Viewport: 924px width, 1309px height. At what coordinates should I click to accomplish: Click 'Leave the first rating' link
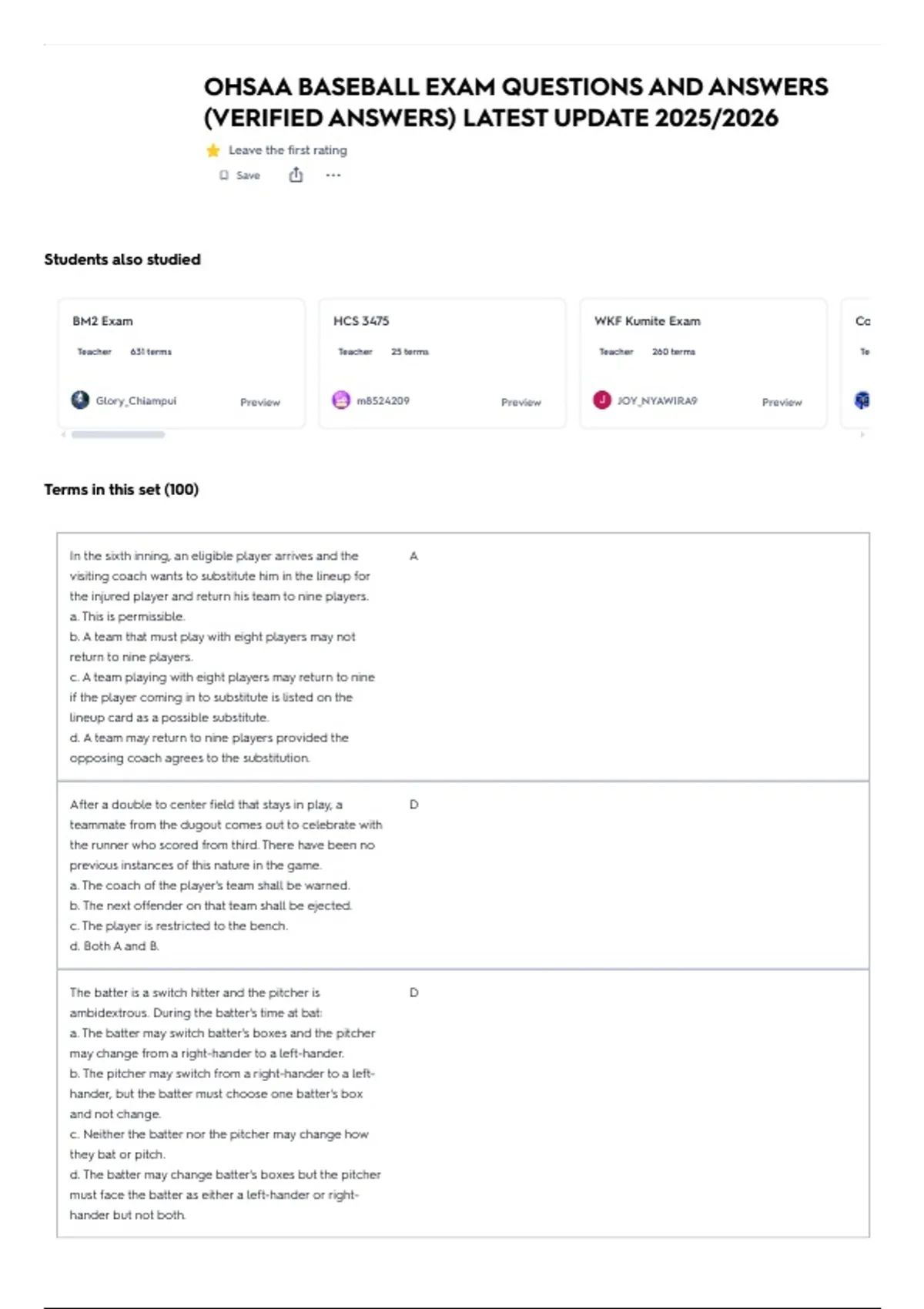click(x=288, y=150)
